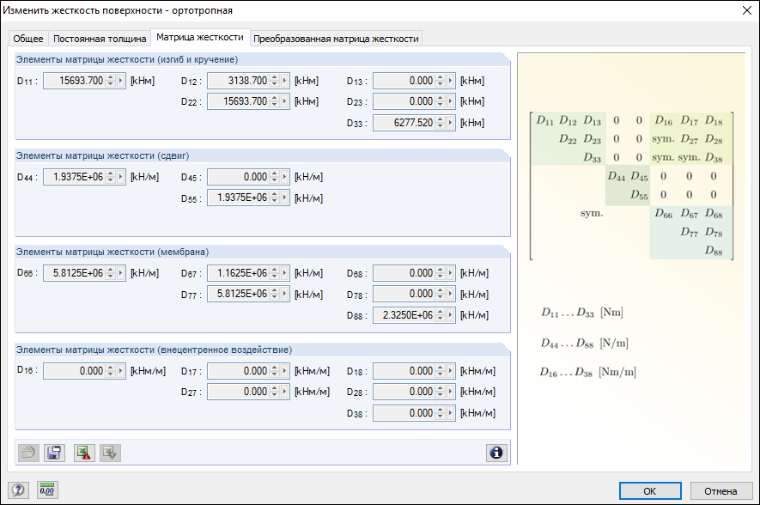
Task: Open D33 field arrow menu
Action: pos(450,123)
